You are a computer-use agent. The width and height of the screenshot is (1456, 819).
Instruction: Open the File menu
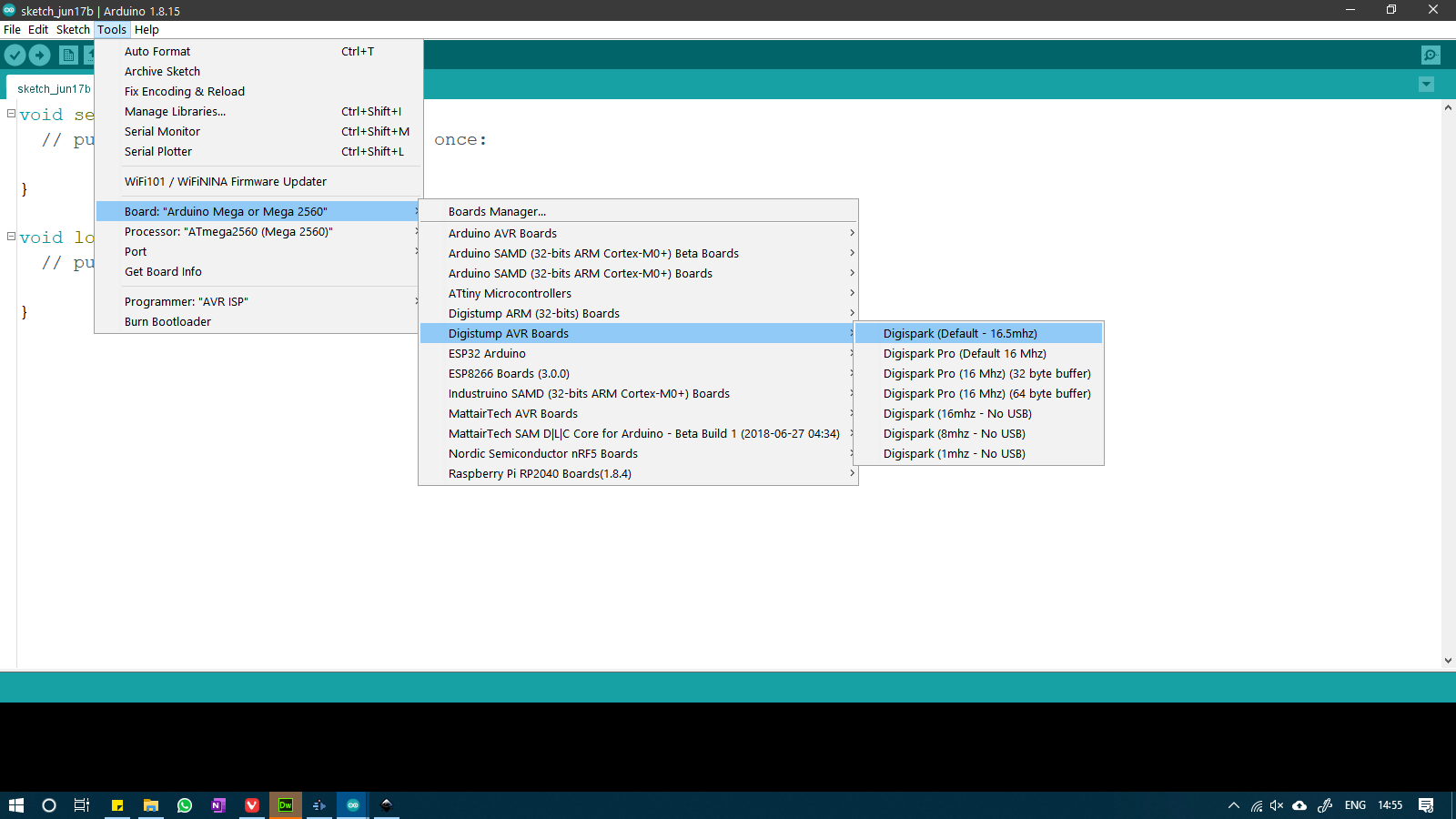click(x=12, y=29)
